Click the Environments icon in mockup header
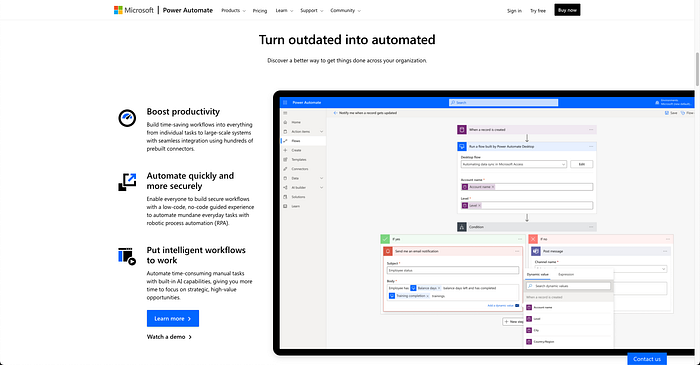 pos(657,103)
